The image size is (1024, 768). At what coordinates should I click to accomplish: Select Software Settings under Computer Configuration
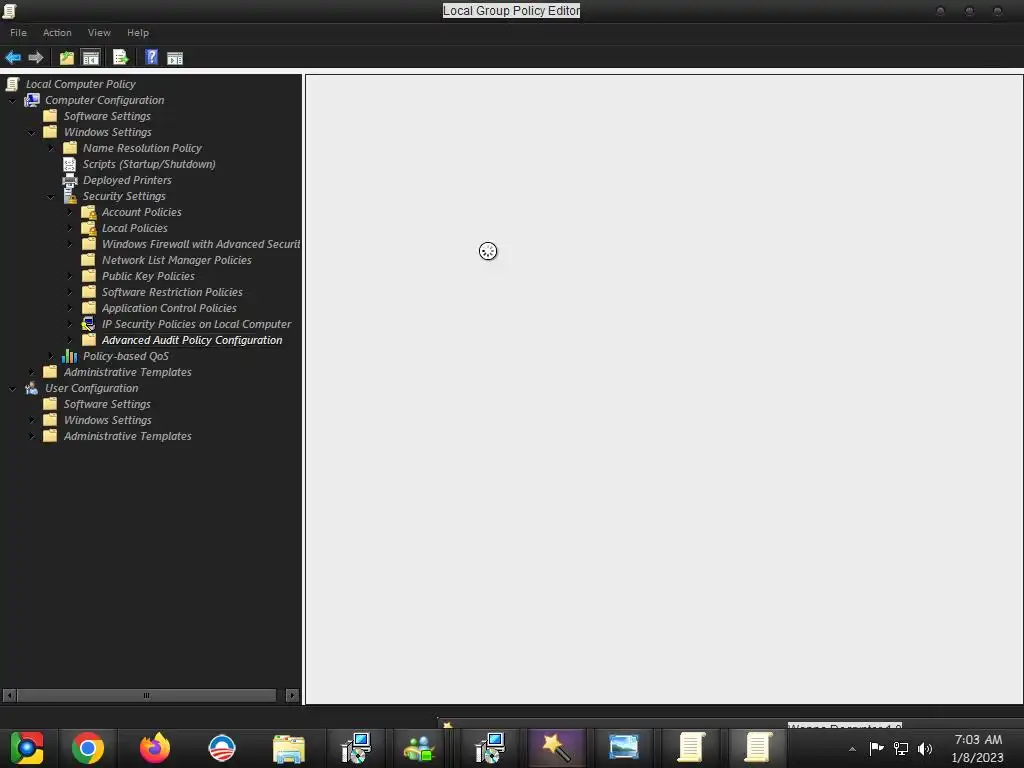coord(107,116)
